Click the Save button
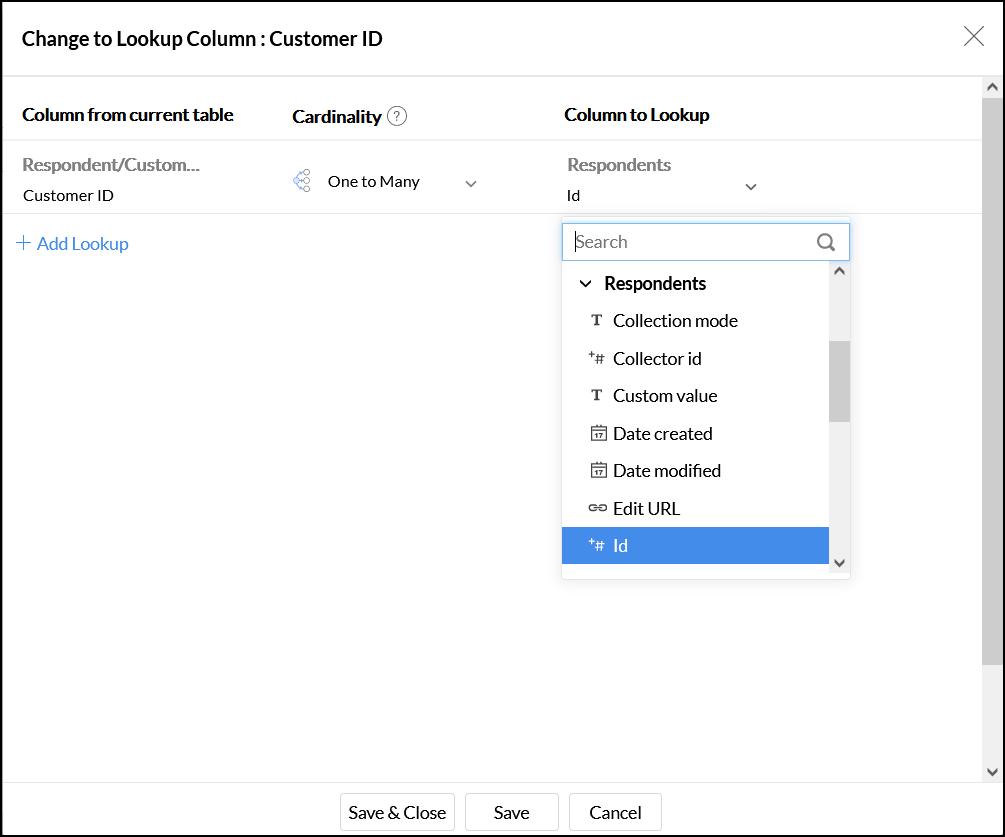This screenshot has height=837, width=1005. point(511,813)
